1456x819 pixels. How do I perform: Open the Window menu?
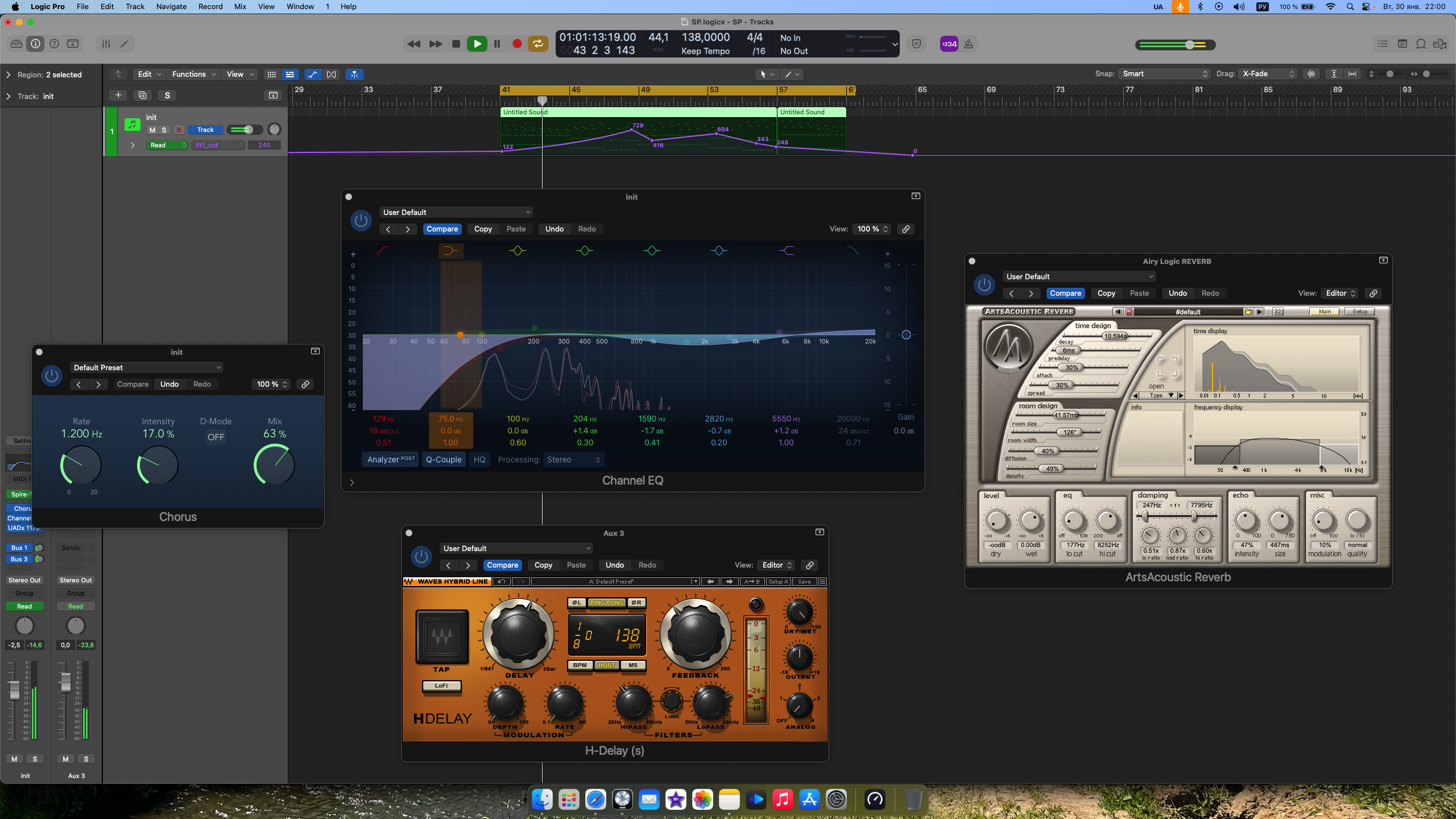[300, 7]
